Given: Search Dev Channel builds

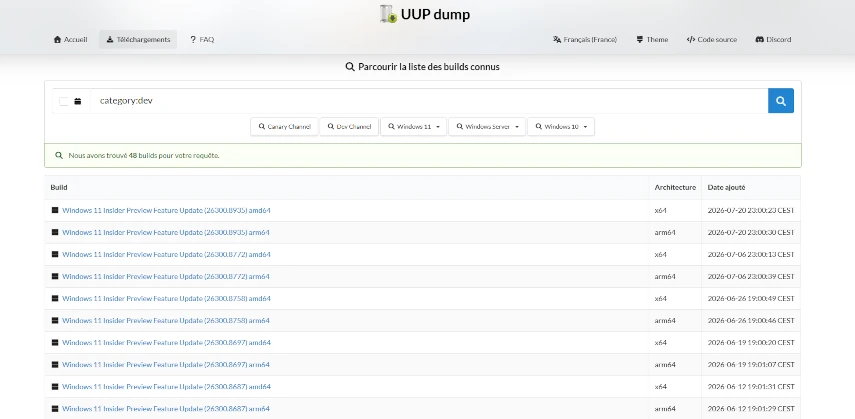Looking at the screenshot, I should coord(349,127).
